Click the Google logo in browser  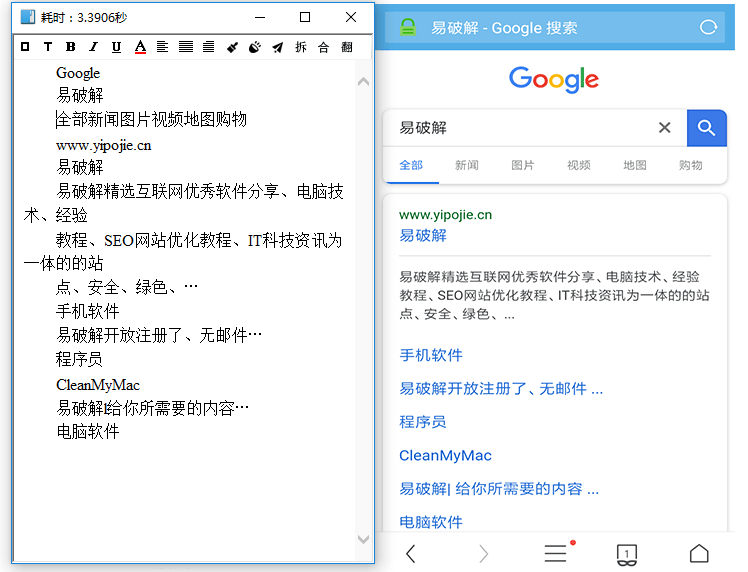(554, 80)
